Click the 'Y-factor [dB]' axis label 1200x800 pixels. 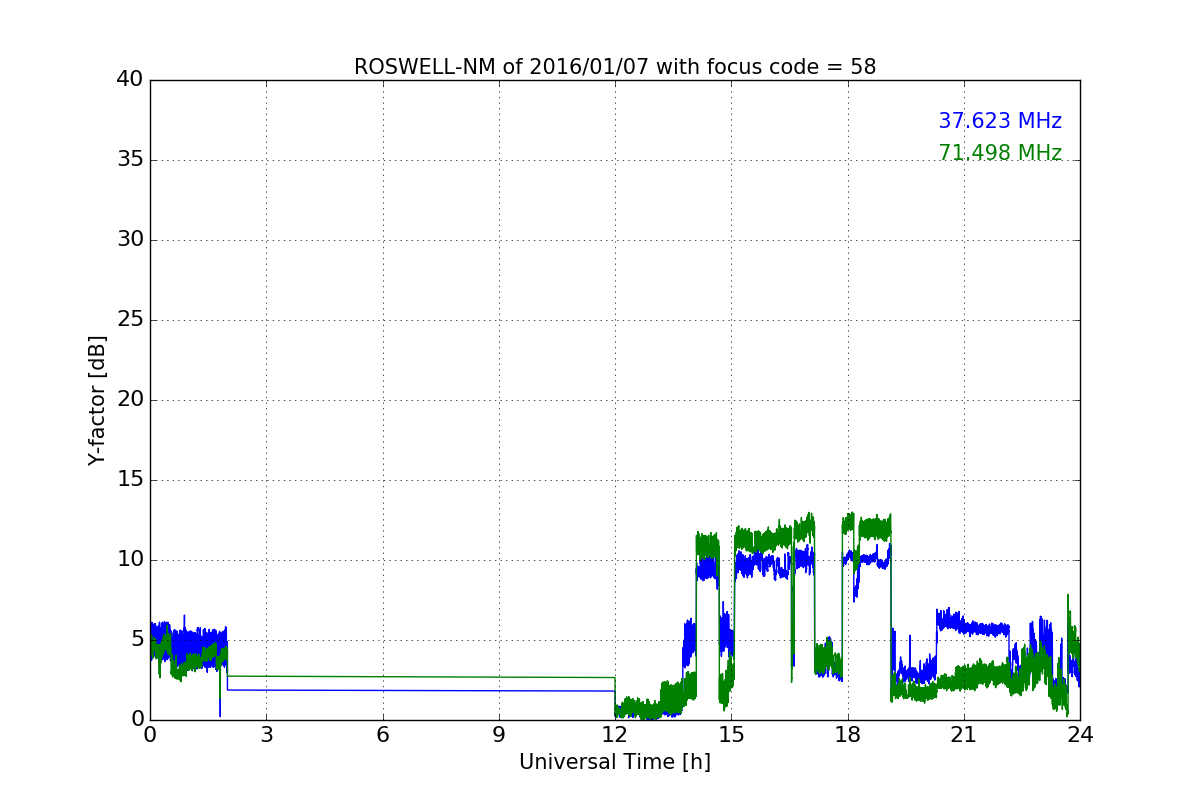click(x=97, y=400)
